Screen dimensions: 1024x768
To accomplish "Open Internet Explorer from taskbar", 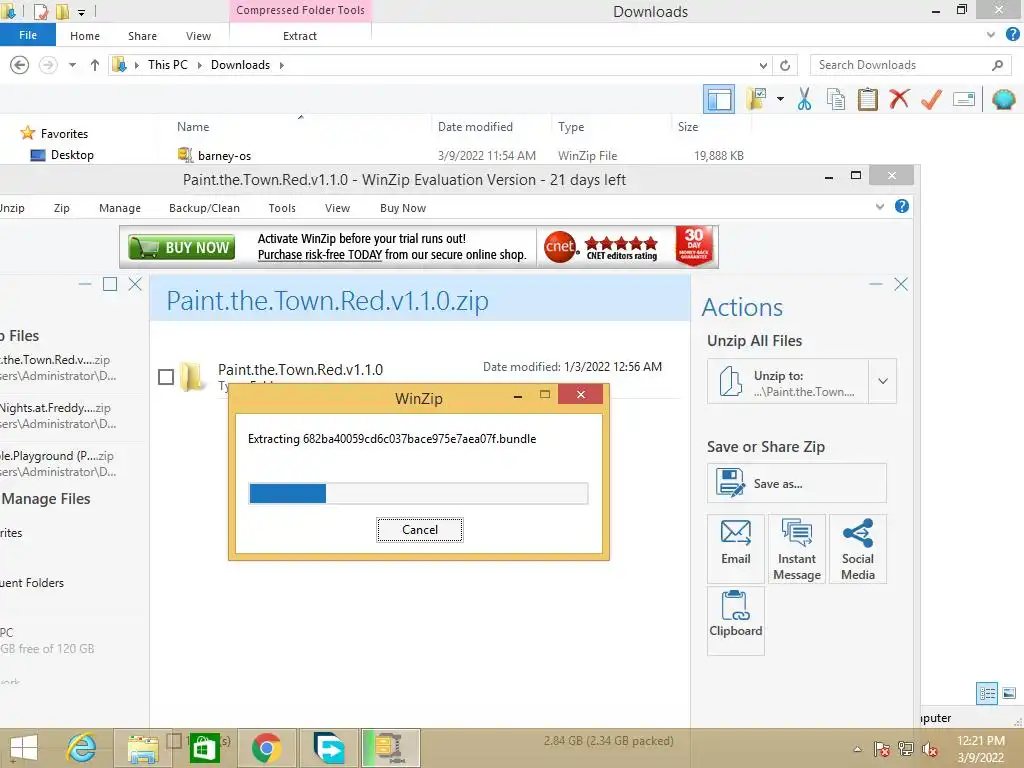I will pos(81,748).
